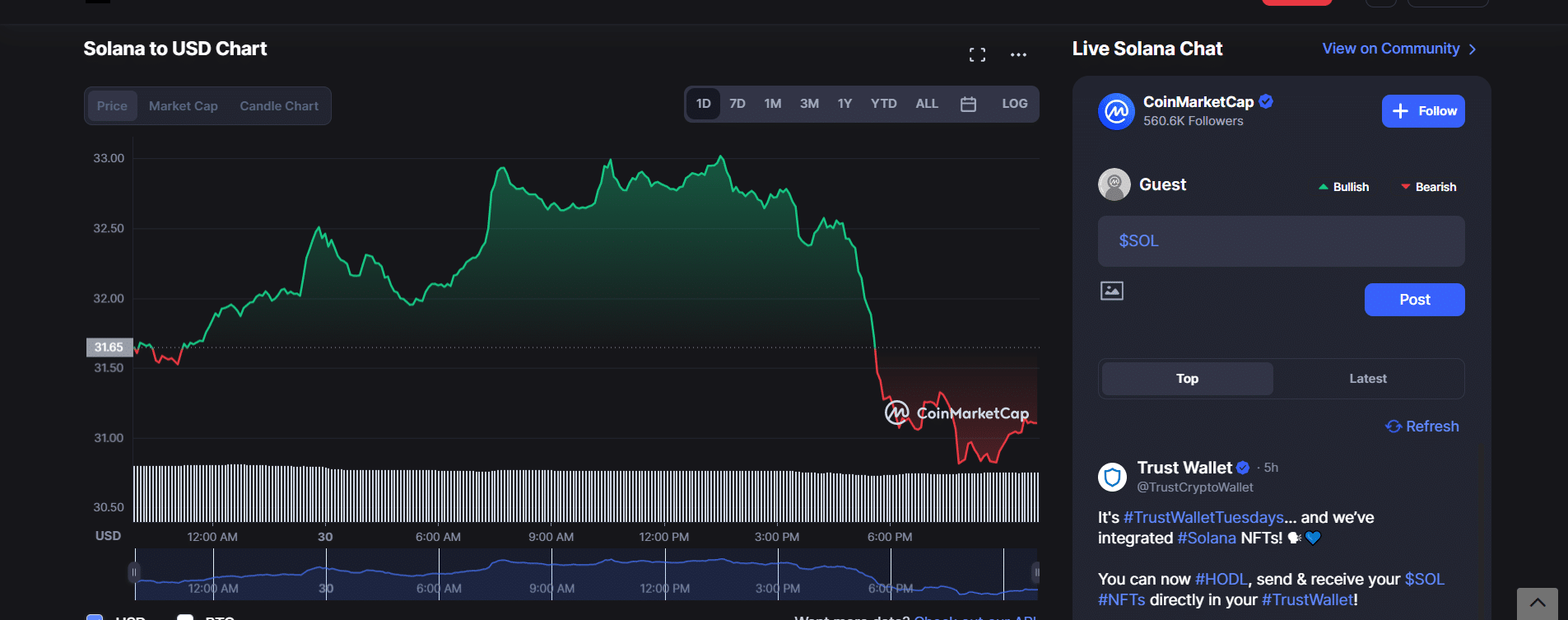The image size is (1568, 620).
Task: Click CoinMarketCap account name
Action: [1198, 102]
